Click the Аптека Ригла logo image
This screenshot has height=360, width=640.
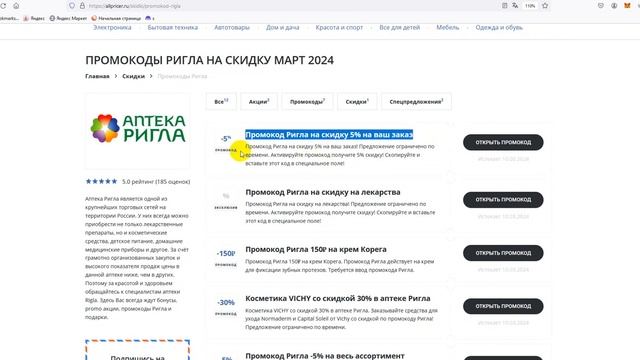click(138, 129)
